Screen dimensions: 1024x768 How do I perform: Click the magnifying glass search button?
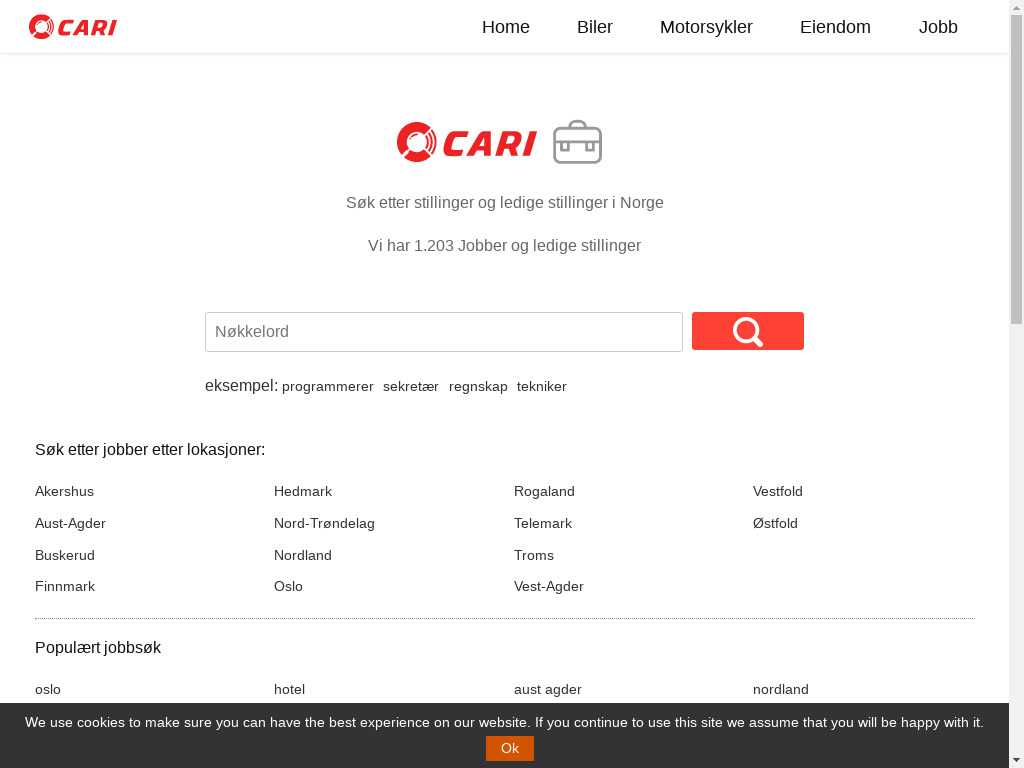pyautogui.click(x=747, y=331)
